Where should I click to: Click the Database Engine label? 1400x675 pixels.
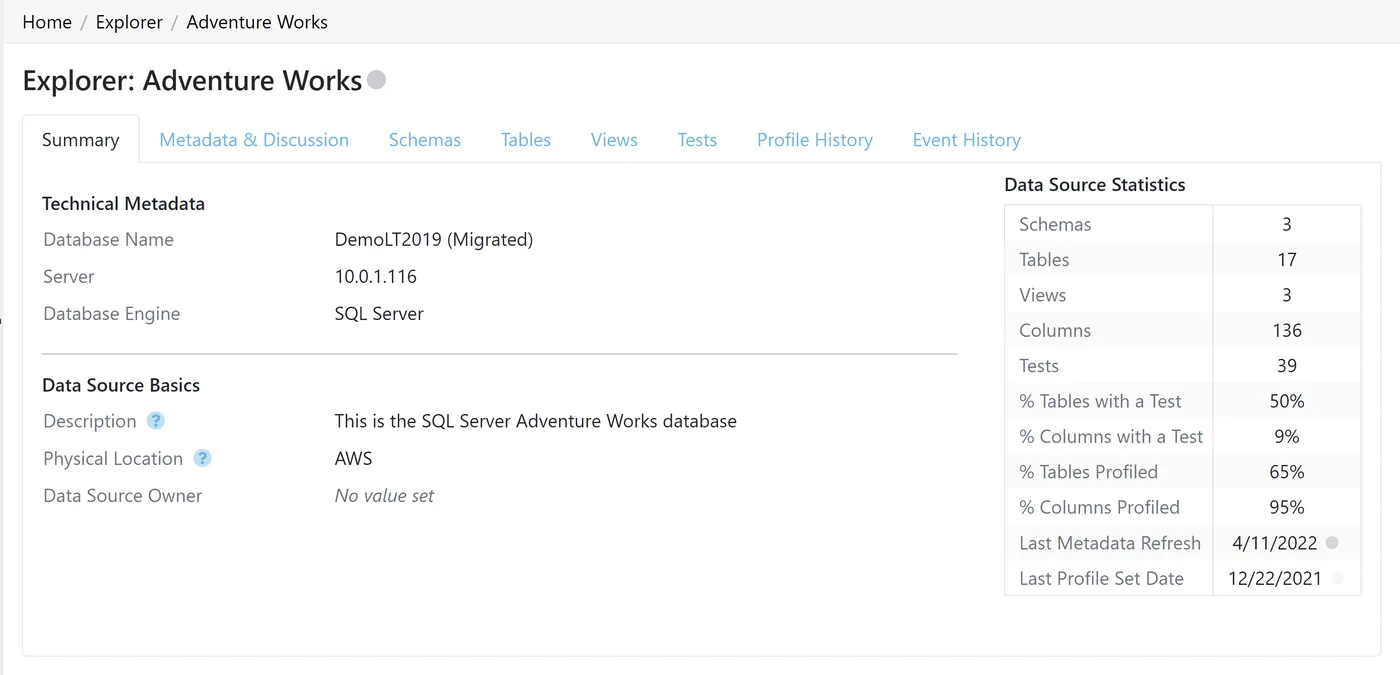[x=112, y=313]
